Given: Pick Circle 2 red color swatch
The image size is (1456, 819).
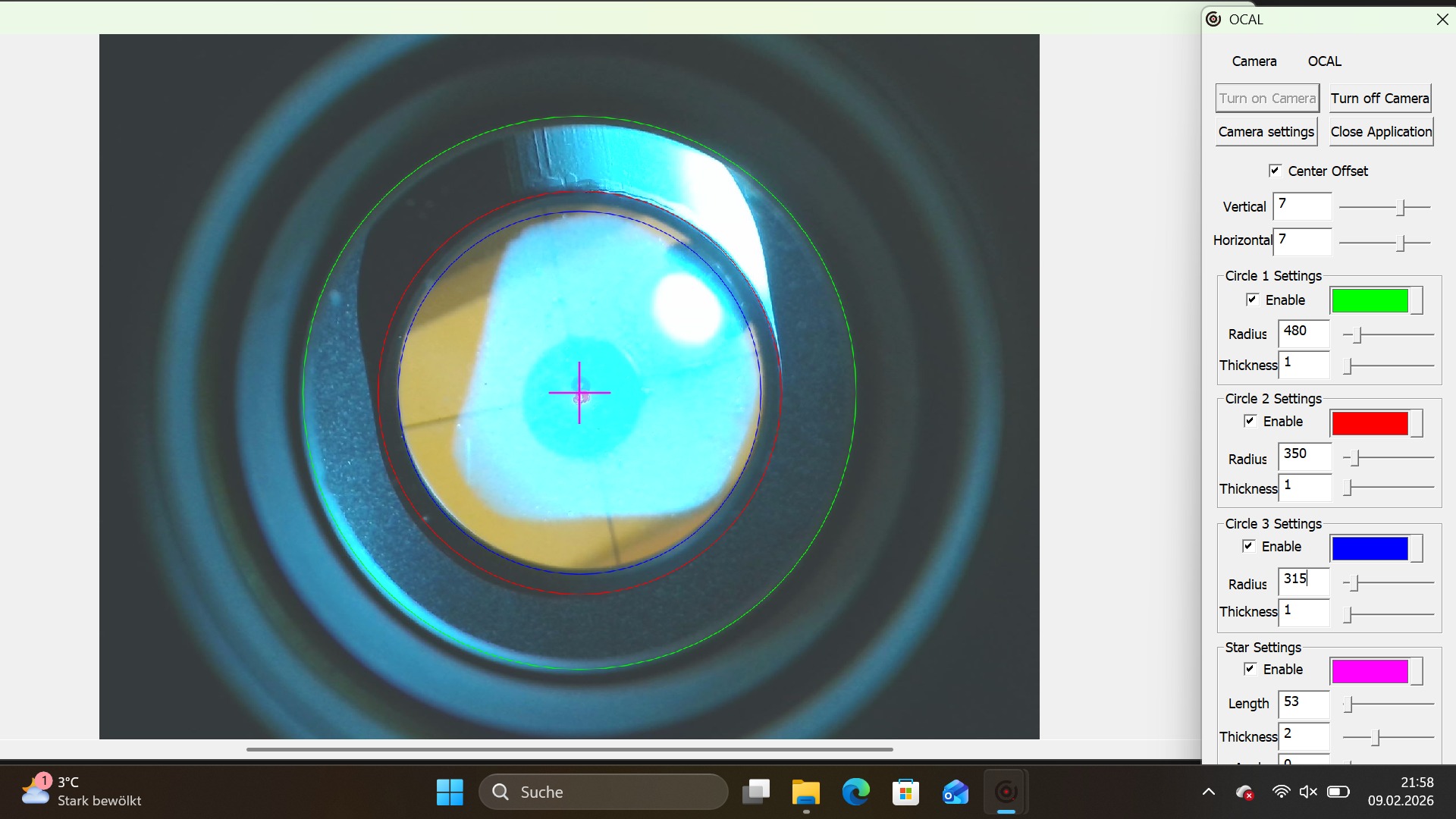Looking at the screenshot, I should pyautogui.click(x=1370, y=423).
